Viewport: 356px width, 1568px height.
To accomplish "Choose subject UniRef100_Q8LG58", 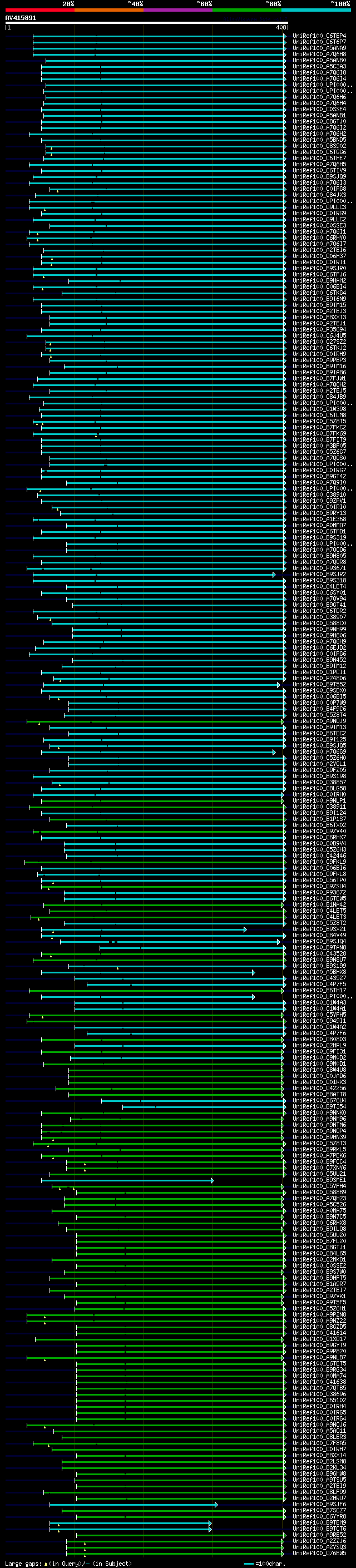I will tap(319, 788).
